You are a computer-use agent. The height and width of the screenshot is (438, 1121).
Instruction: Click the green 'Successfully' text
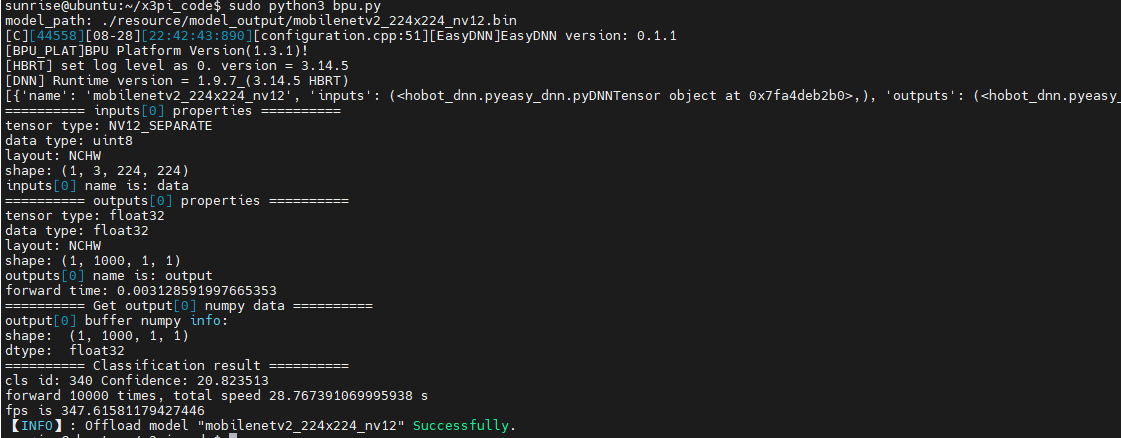tap(464, 426)
